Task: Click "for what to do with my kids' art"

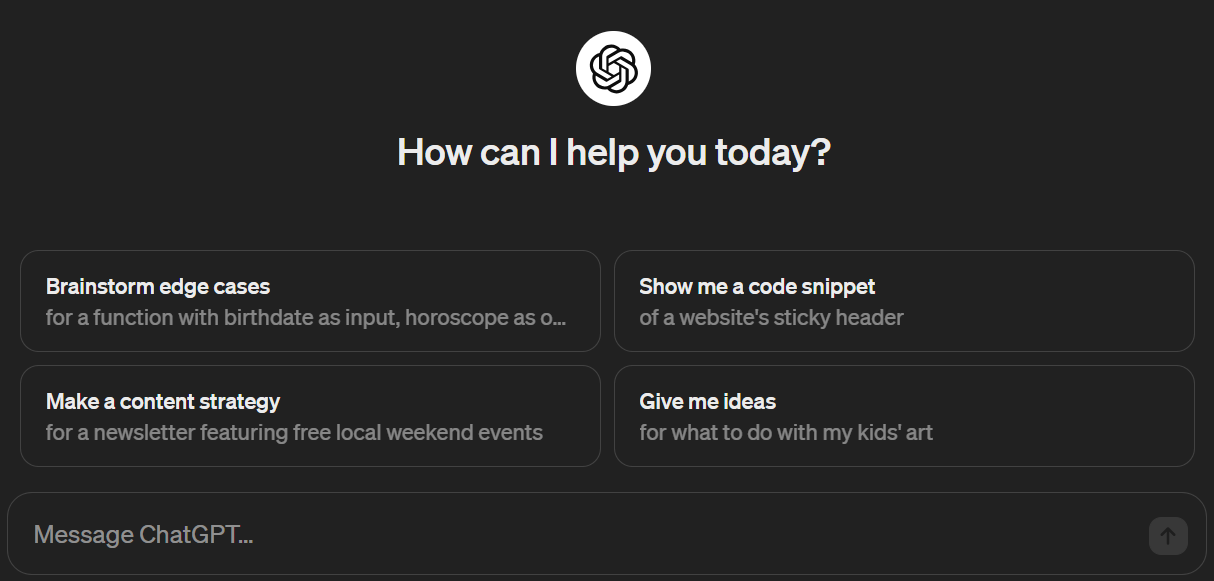Action: 786,433
